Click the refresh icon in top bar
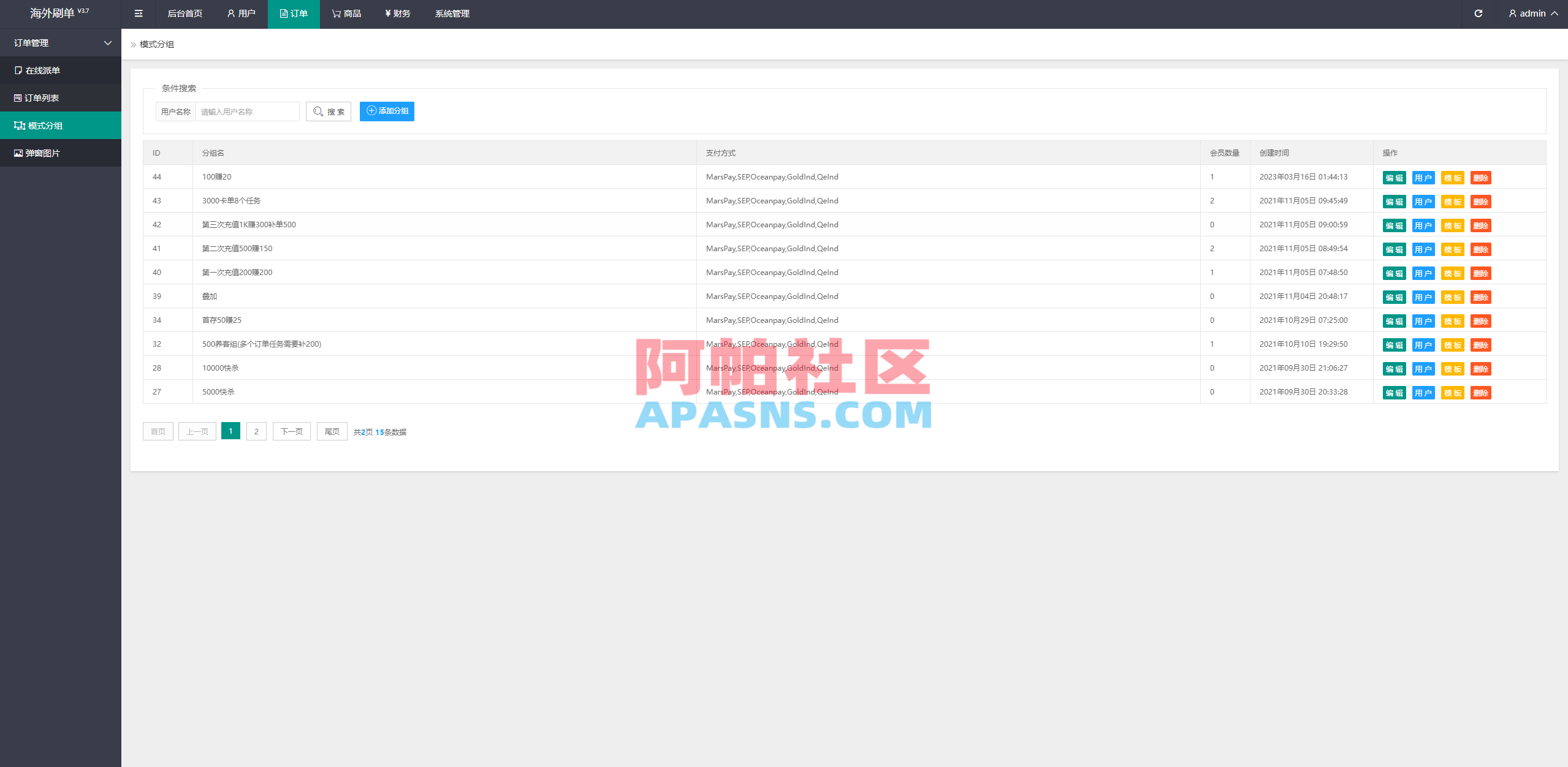 point(1479,13)
